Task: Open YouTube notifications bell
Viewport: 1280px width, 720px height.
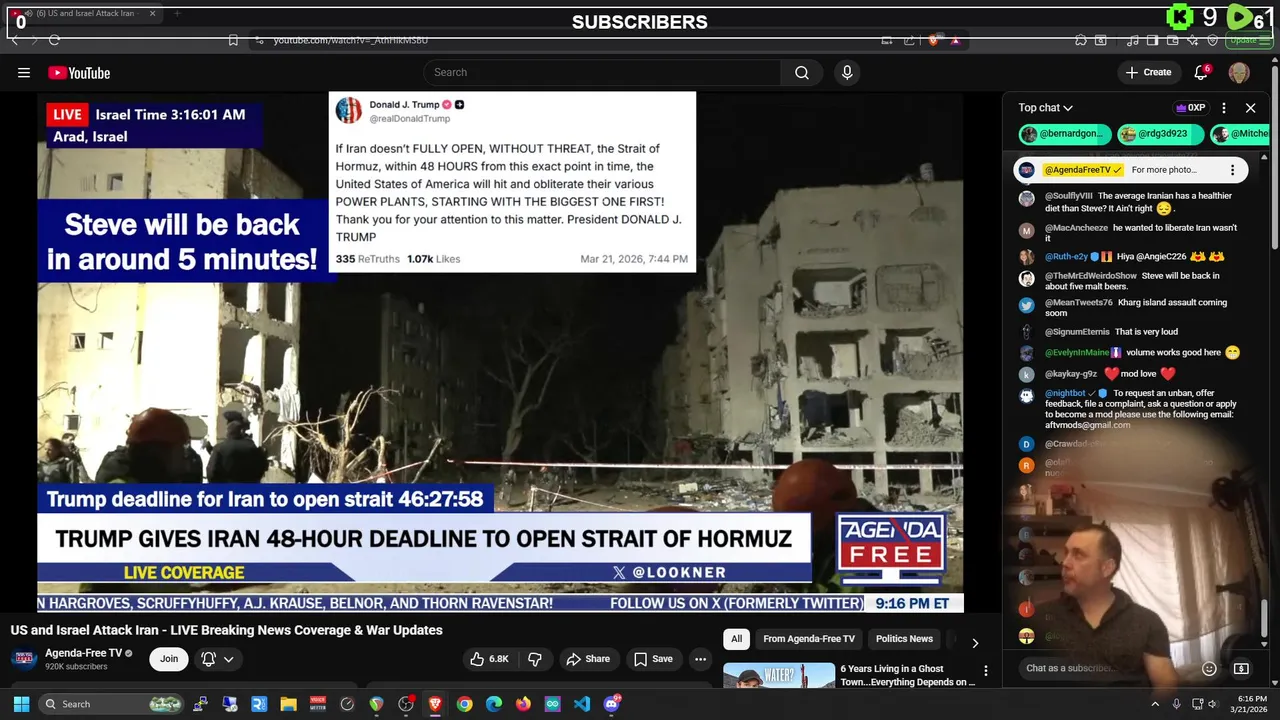Action: pos(1202,72)
